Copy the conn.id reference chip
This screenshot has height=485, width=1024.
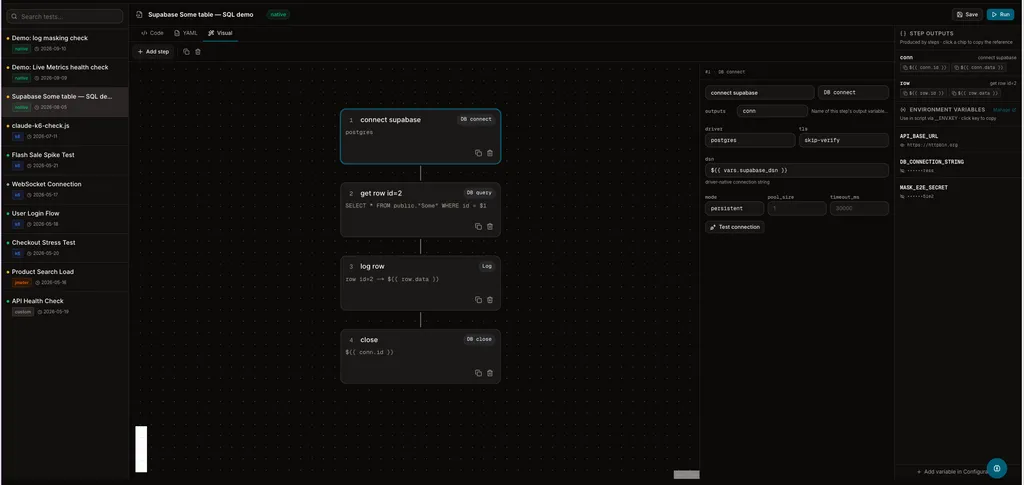coord(925,67)
